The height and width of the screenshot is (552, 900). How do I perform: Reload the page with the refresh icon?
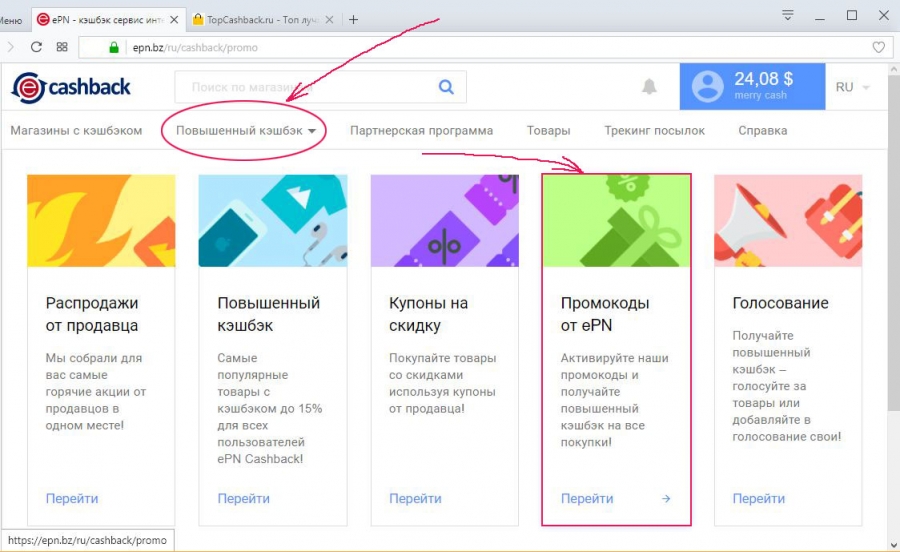pyautogui.click(x=36, y=47)
